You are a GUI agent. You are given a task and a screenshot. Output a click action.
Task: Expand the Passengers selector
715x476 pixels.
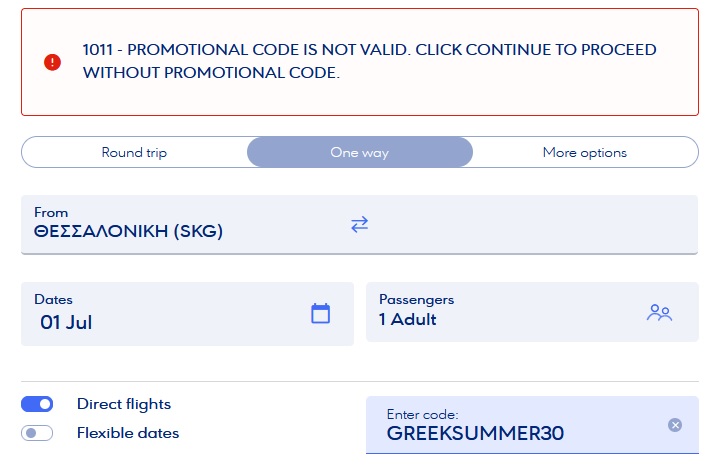coord(532,312)
